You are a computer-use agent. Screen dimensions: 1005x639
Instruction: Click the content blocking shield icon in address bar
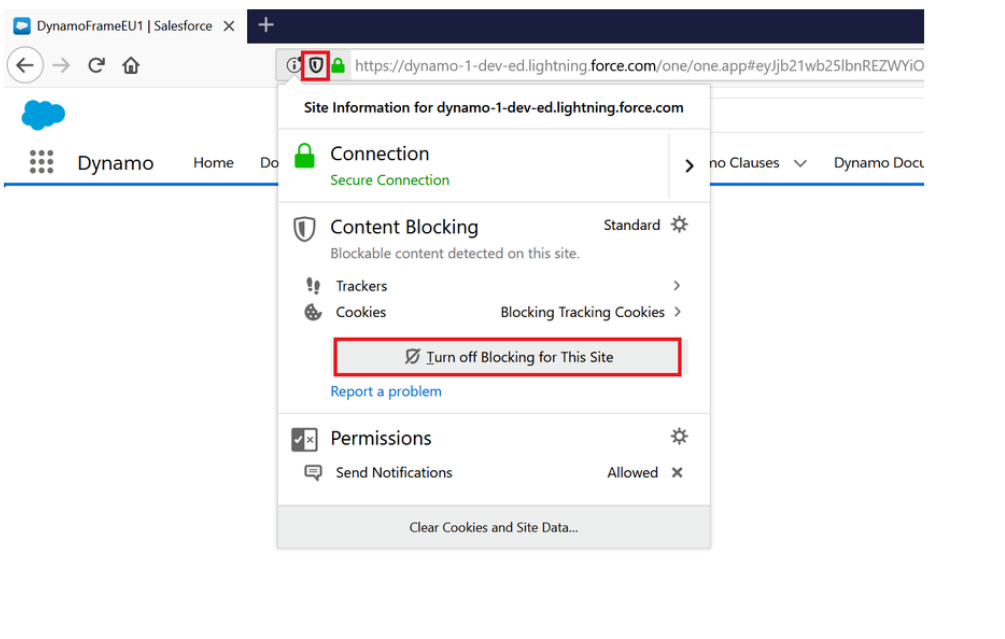(316, 65)
